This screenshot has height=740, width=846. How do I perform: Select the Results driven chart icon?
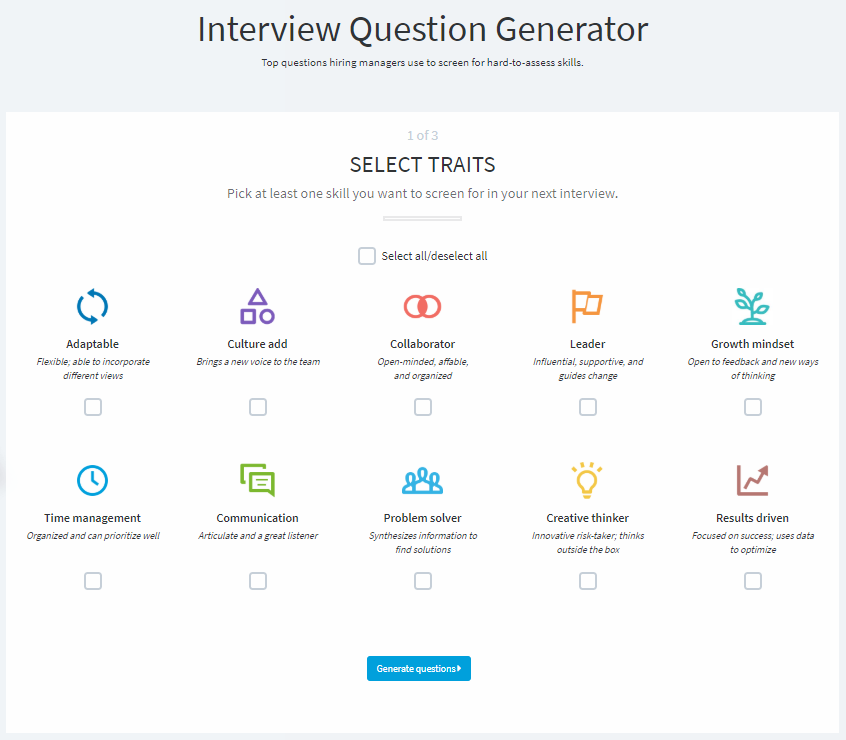click(752, 480)
